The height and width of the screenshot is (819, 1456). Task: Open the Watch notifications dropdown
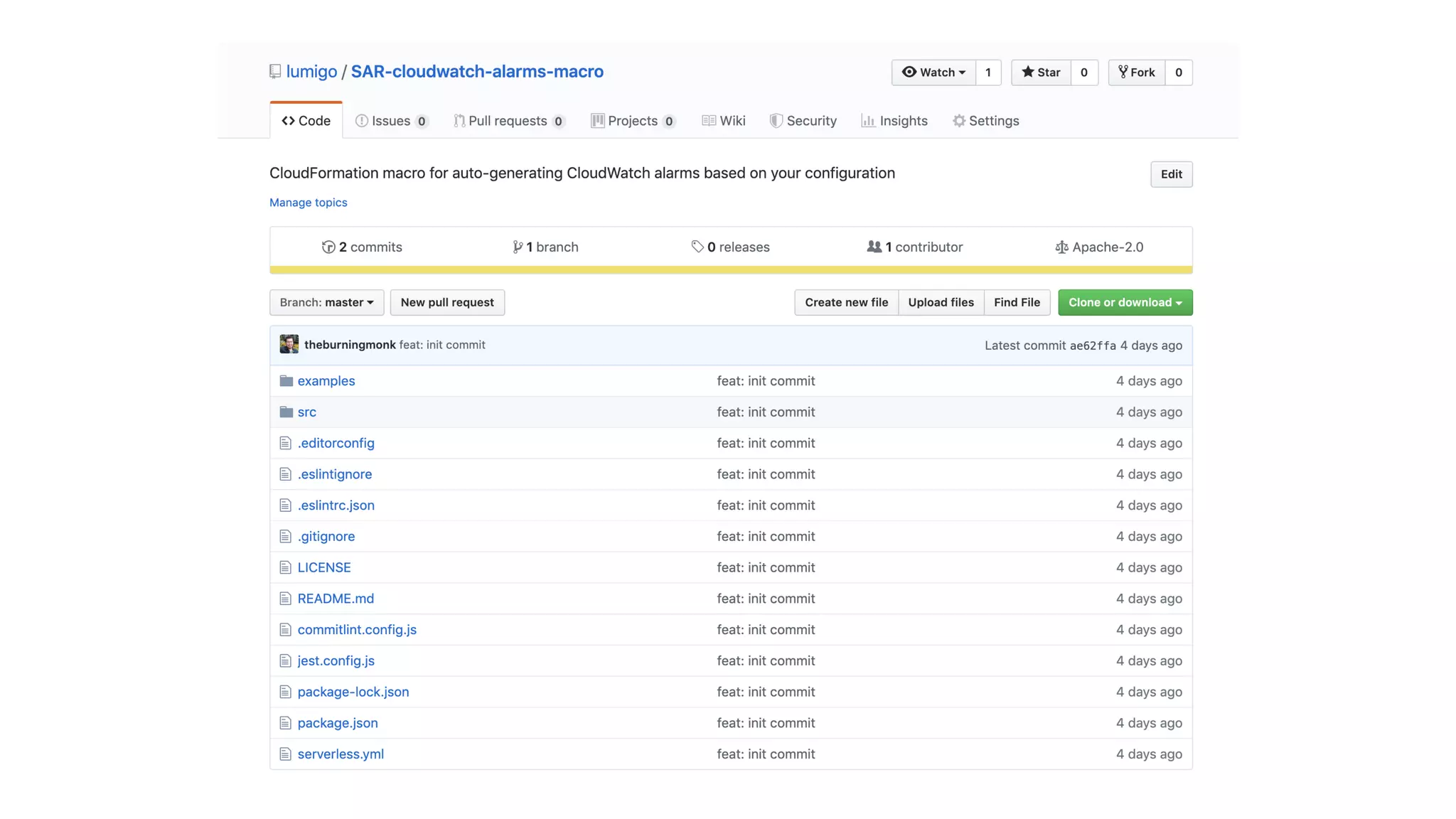[x=933, y=73]
